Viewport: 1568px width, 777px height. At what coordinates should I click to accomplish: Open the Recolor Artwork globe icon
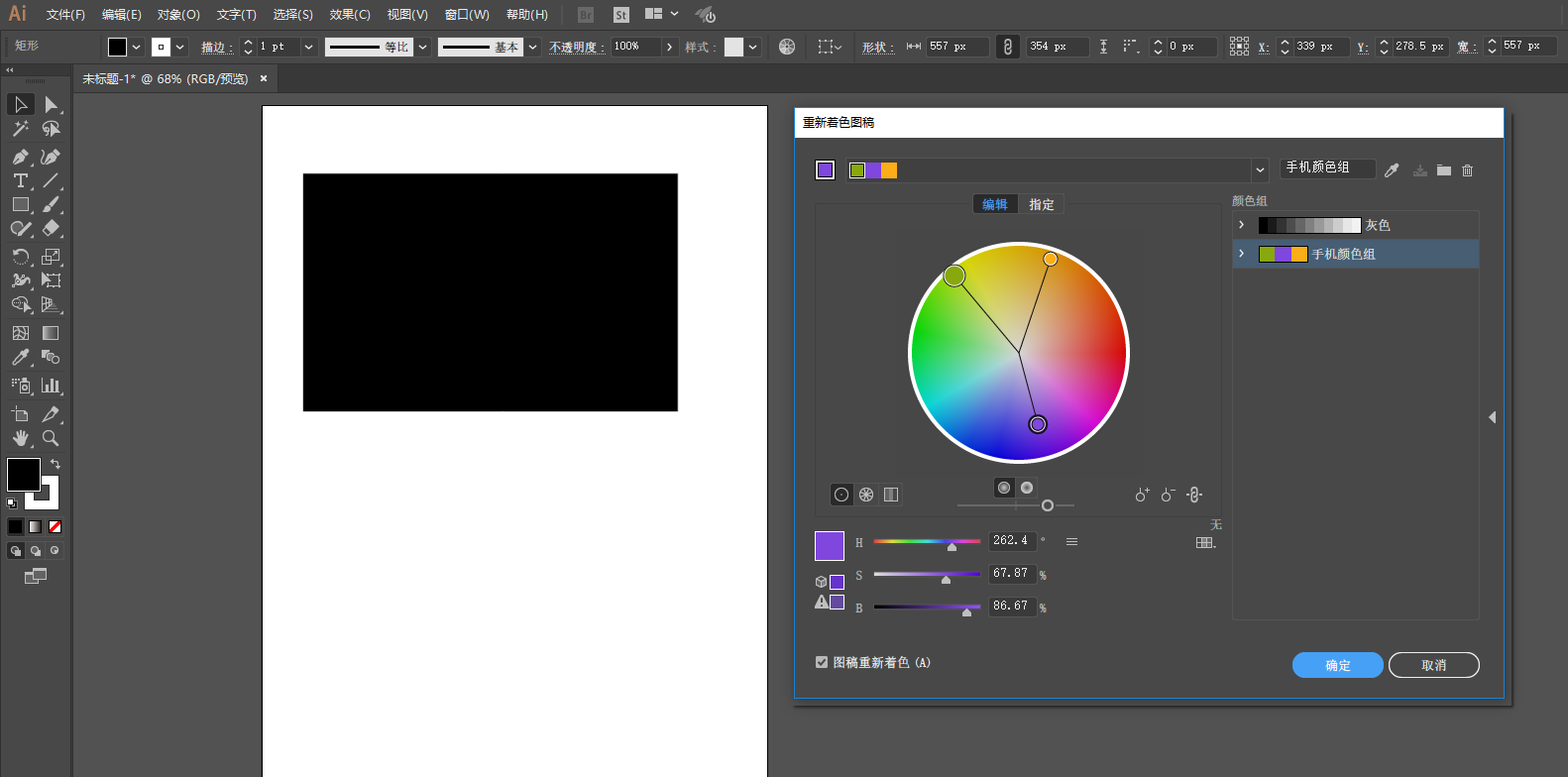[x=787, y=47]
